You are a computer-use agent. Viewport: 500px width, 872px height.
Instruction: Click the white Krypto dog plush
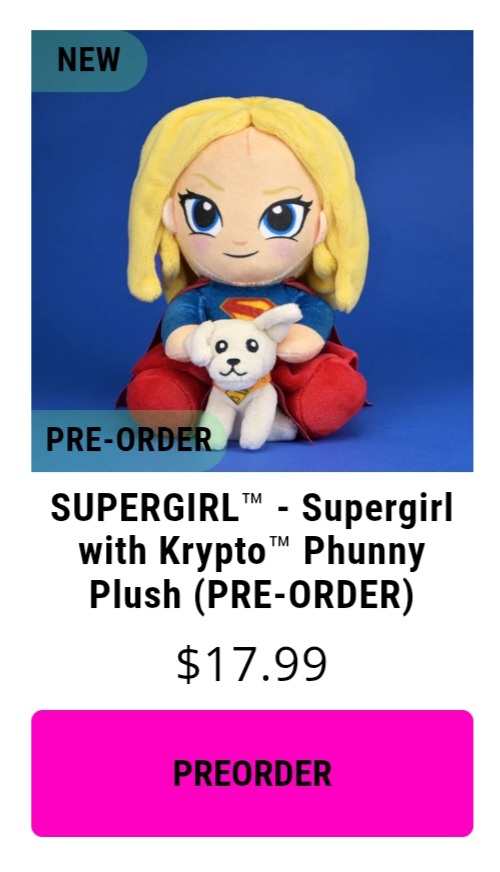pyautogui.click(x=242, y=378)
